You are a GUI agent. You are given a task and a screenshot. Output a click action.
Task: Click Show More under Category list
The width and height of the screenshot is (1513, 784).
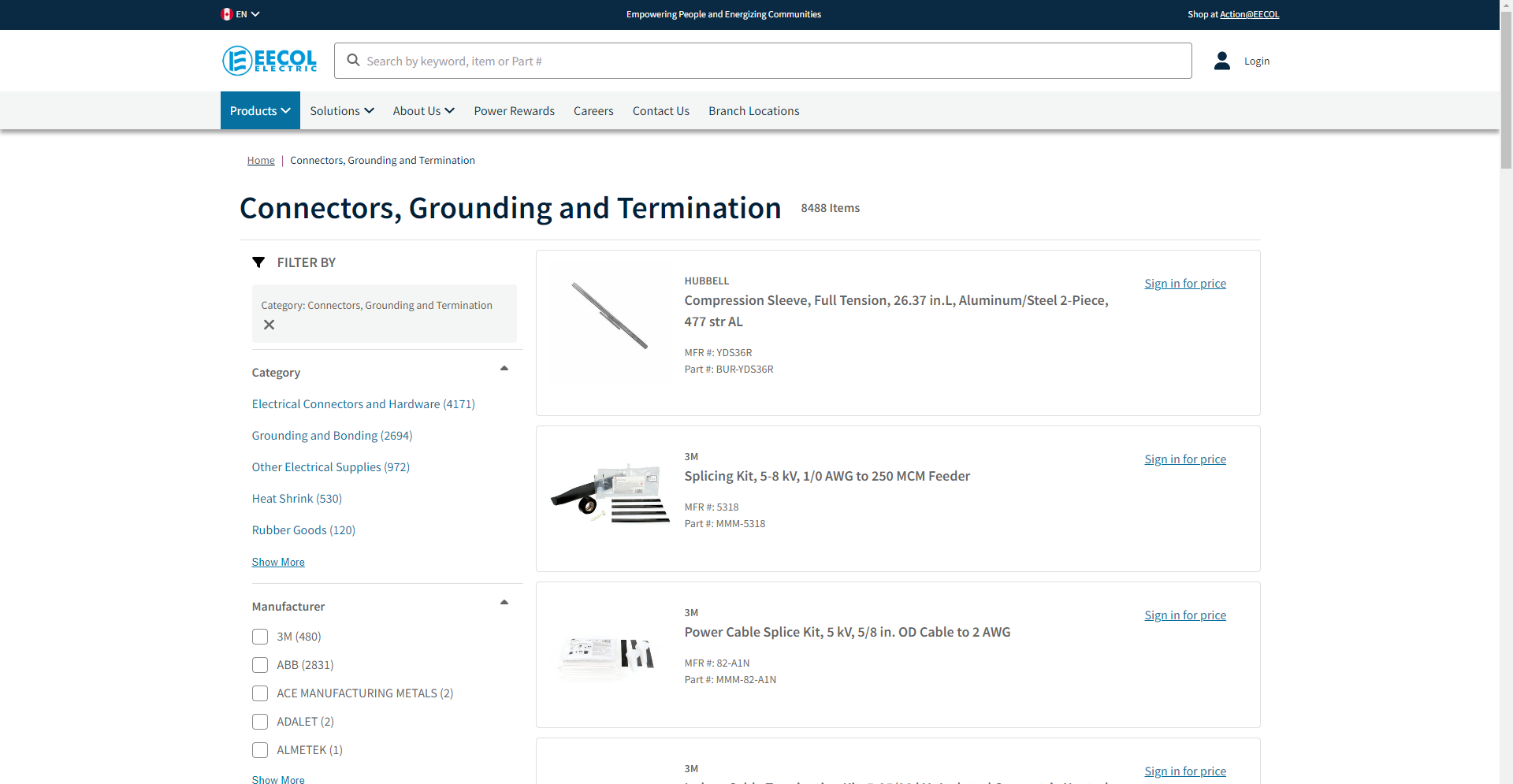click(278, 562)
